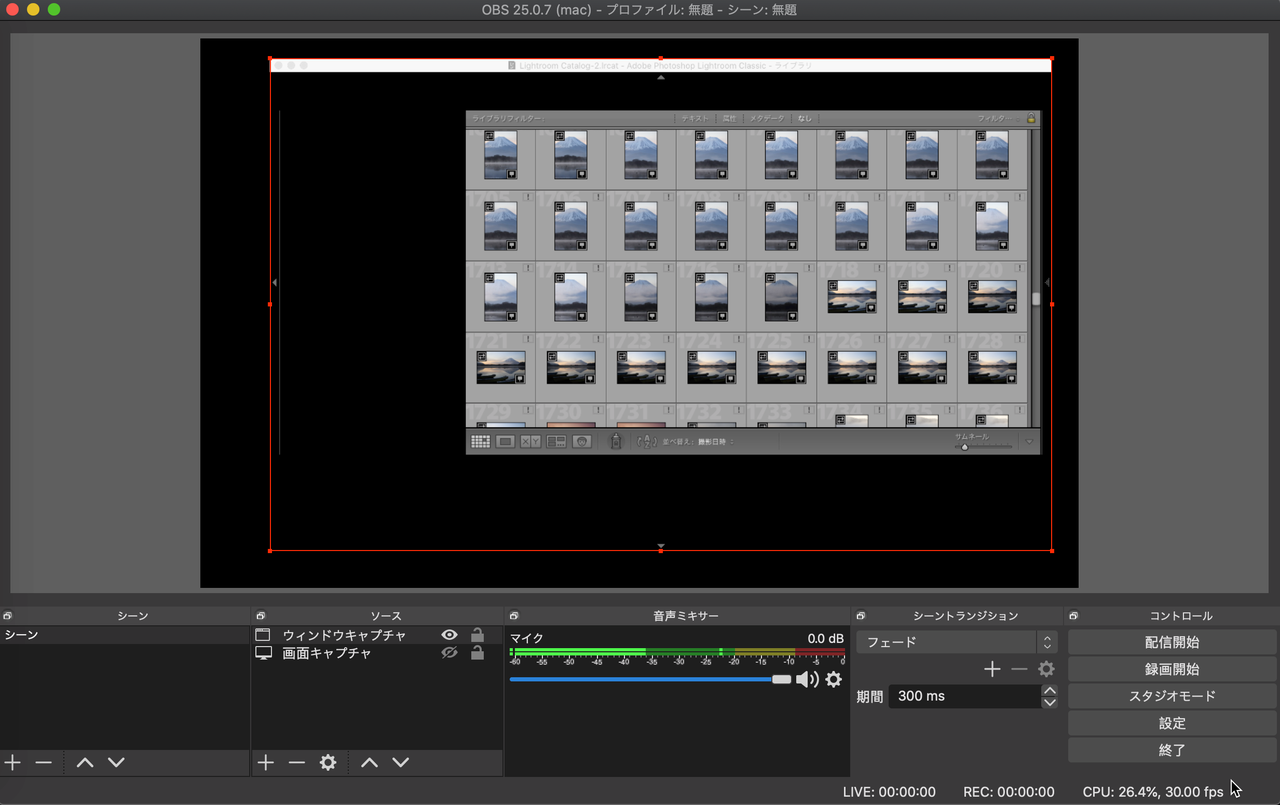Image resolution: width=1280 pixels, height=805 pixels.
Task: Click the 期間 300 ms input field
Action: coord(964,696)
